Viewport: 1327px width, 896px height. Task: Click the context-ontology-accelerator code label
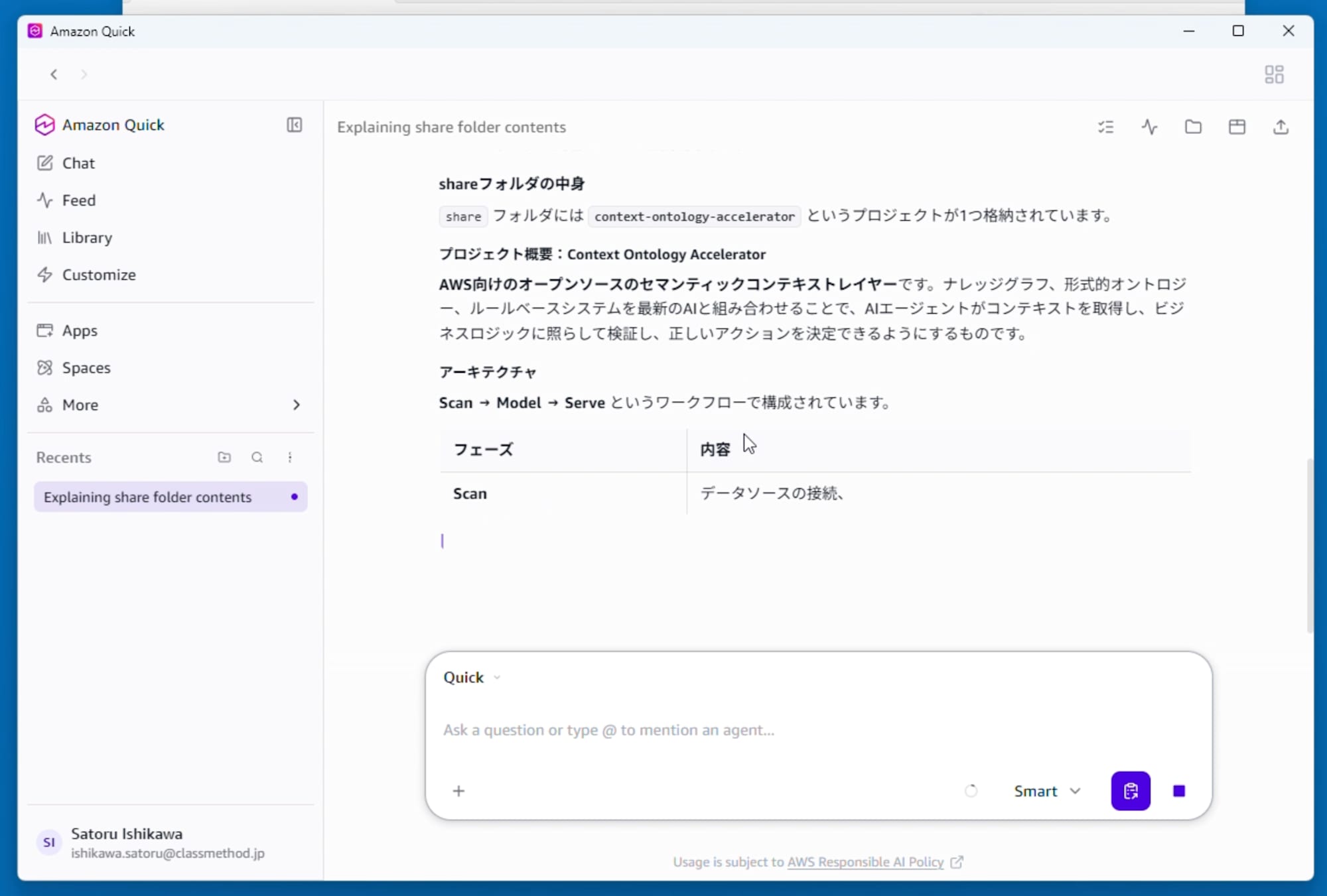694,216
